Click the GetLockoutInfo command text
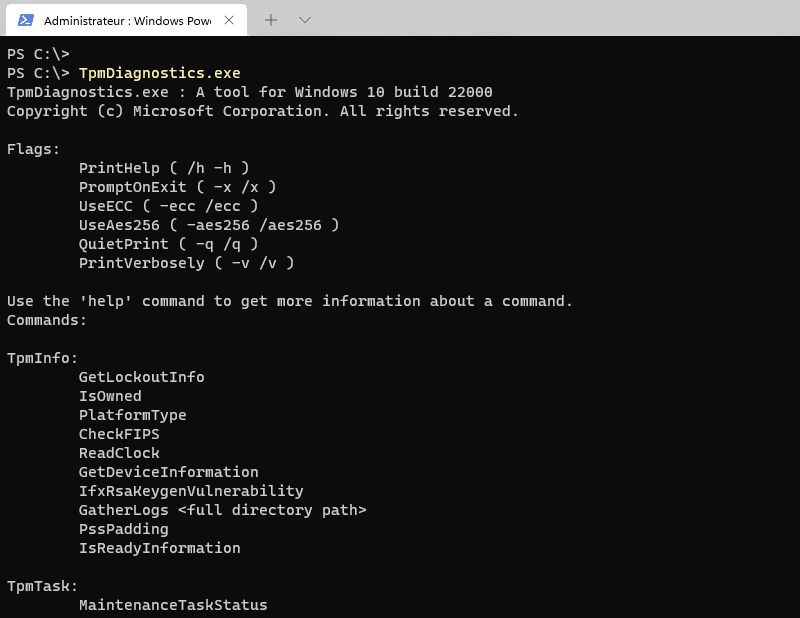 141,377
